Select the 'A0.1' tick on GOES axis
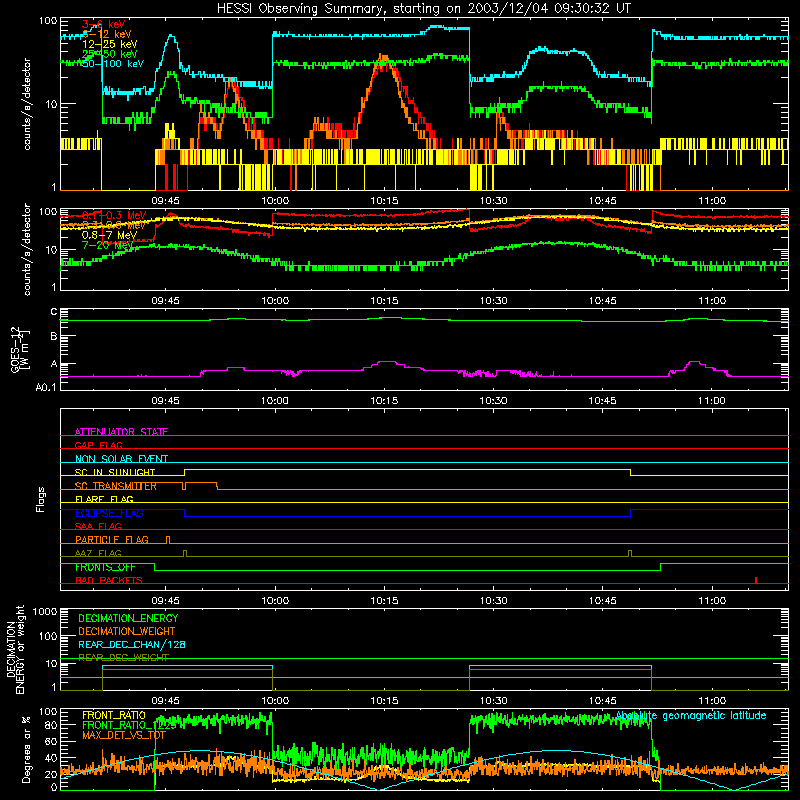This screenshot has height=800, width=800. click(46, 388)
